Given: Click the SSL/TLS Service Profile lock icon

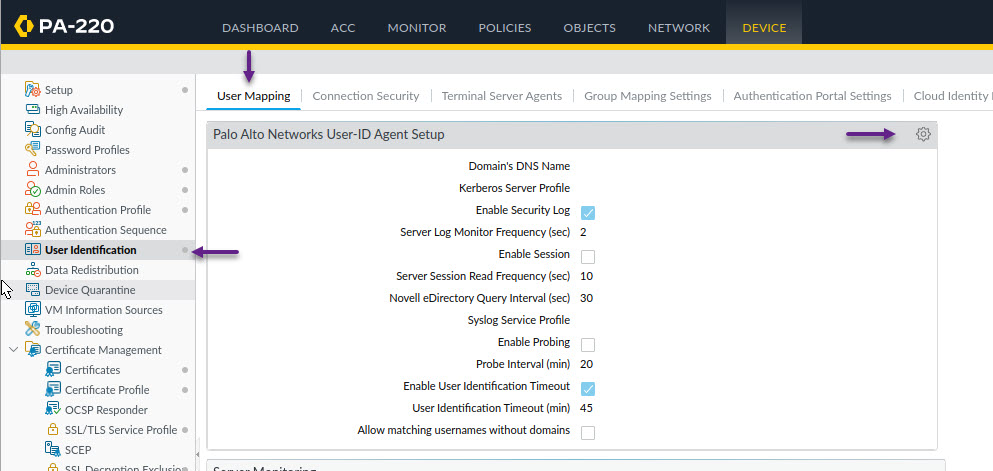Looking at the screenshot, I should [53, 430].
